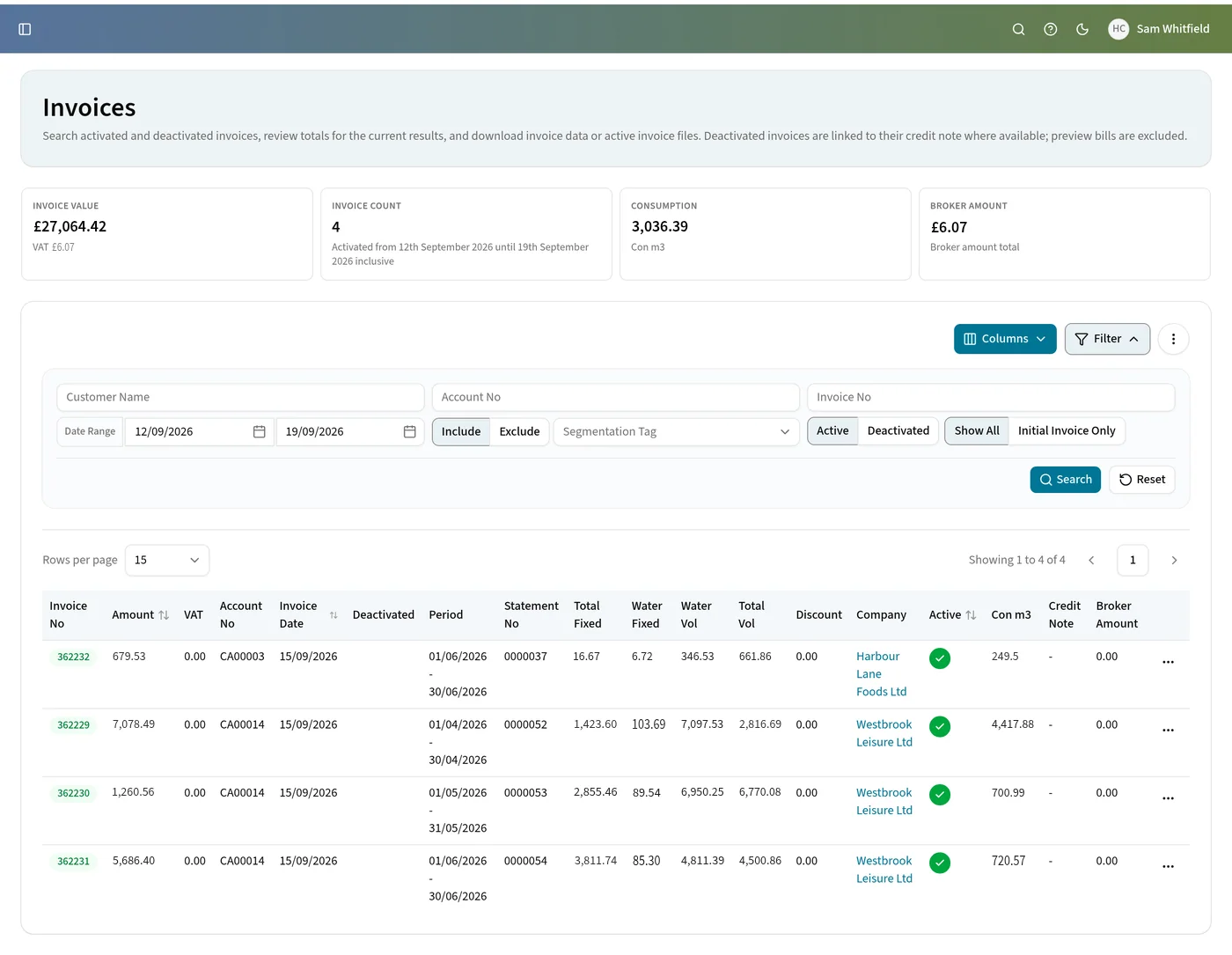Open row actions for invoice 362231
Viewport: 1232px width, 955px height.
click(x=1168, y=867)
